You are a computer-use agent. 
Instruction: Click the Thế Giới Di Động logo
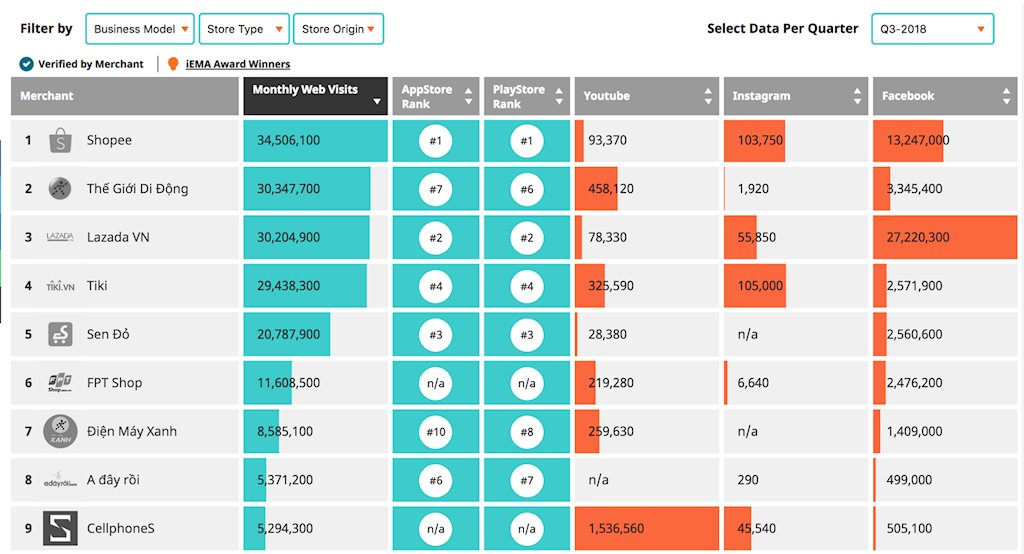[60, 188]
